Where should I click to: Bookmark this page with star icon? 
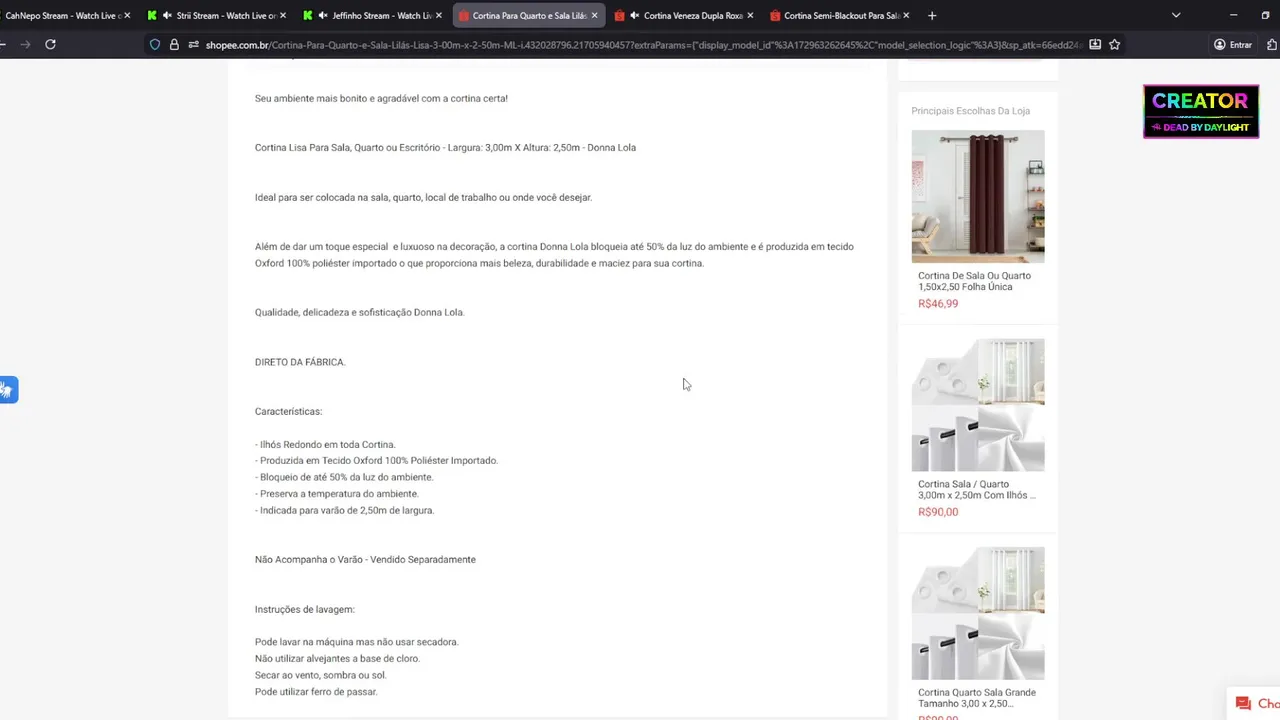pos(1114,44)
